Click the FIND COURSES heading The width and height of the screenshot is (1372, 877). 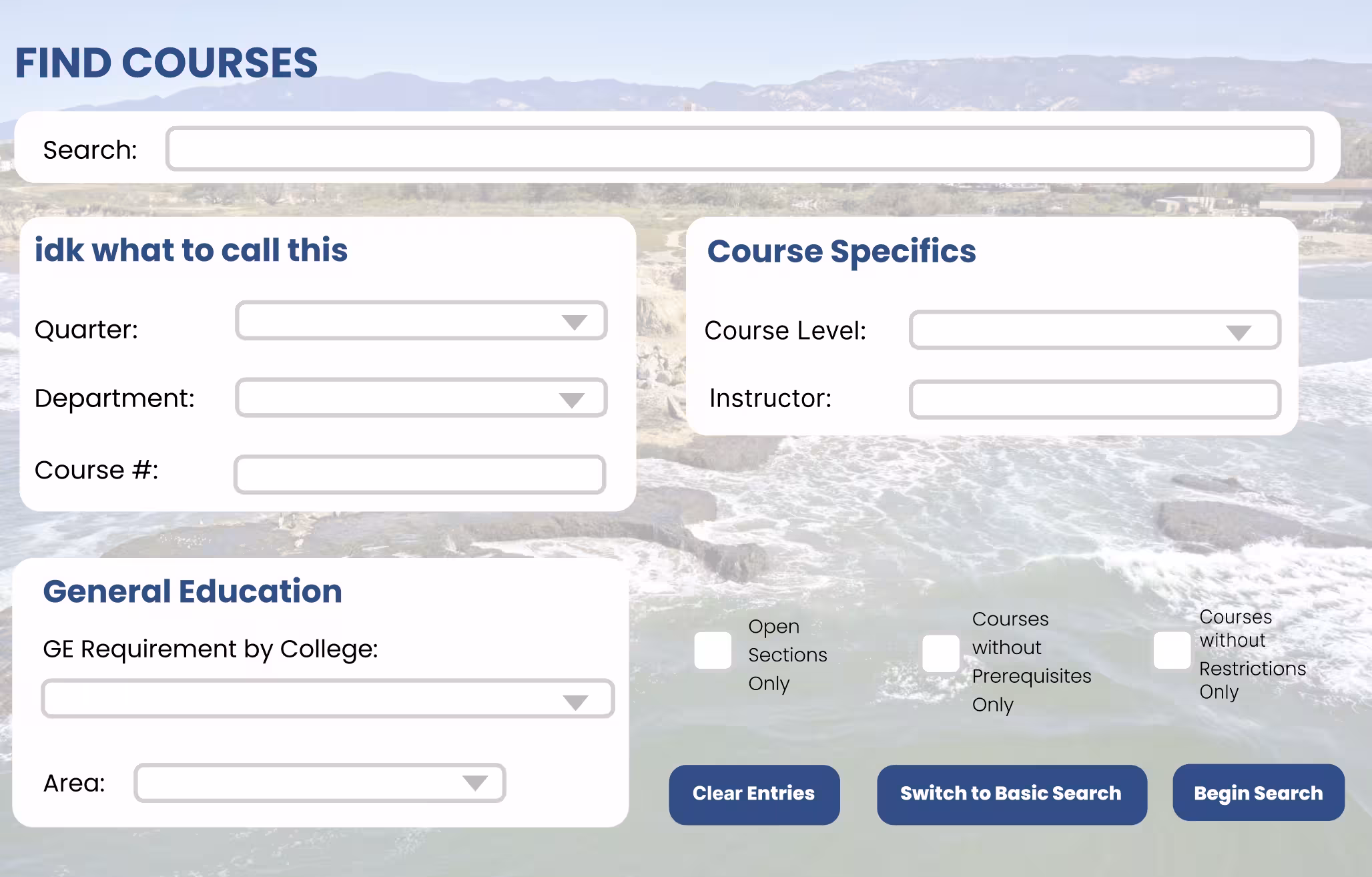coord(167,63)
